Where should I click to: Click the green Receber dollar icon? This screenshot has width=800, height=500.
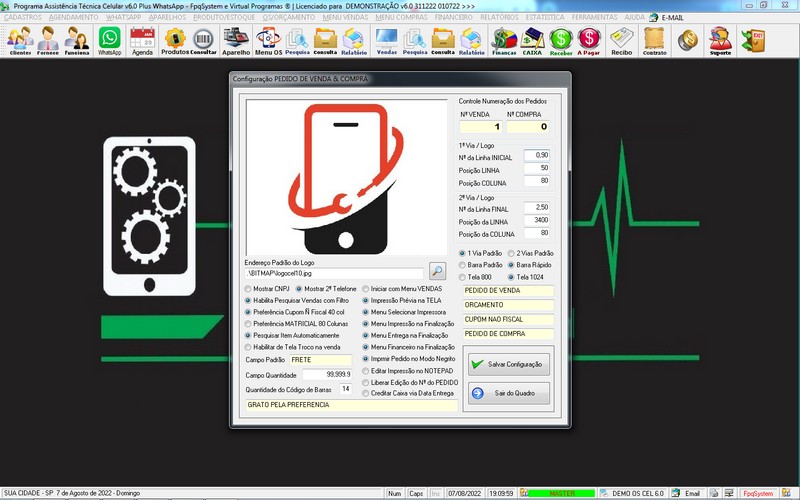(x=561, y=41)
